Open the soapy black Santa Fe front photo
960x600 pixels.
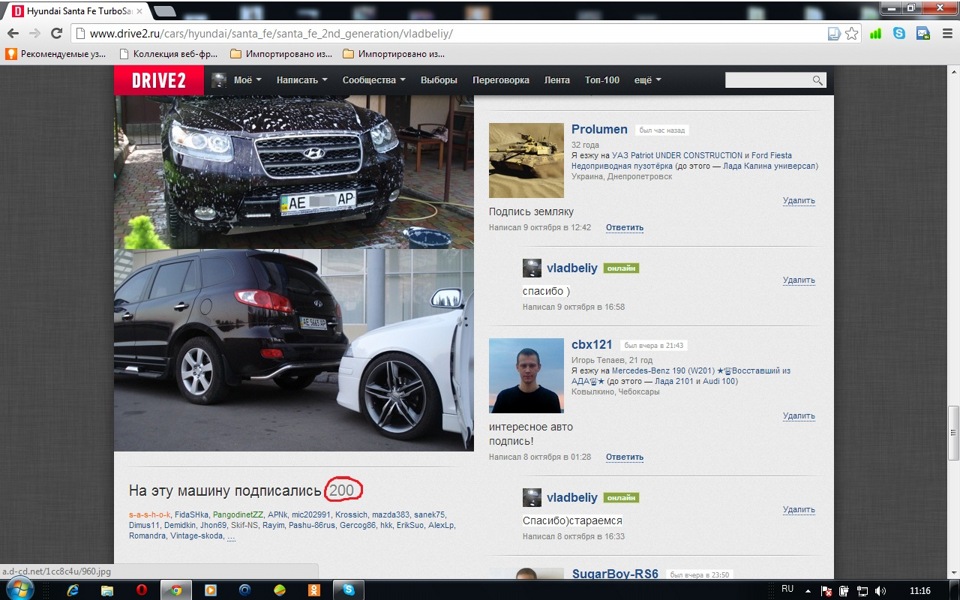[294, 171]
